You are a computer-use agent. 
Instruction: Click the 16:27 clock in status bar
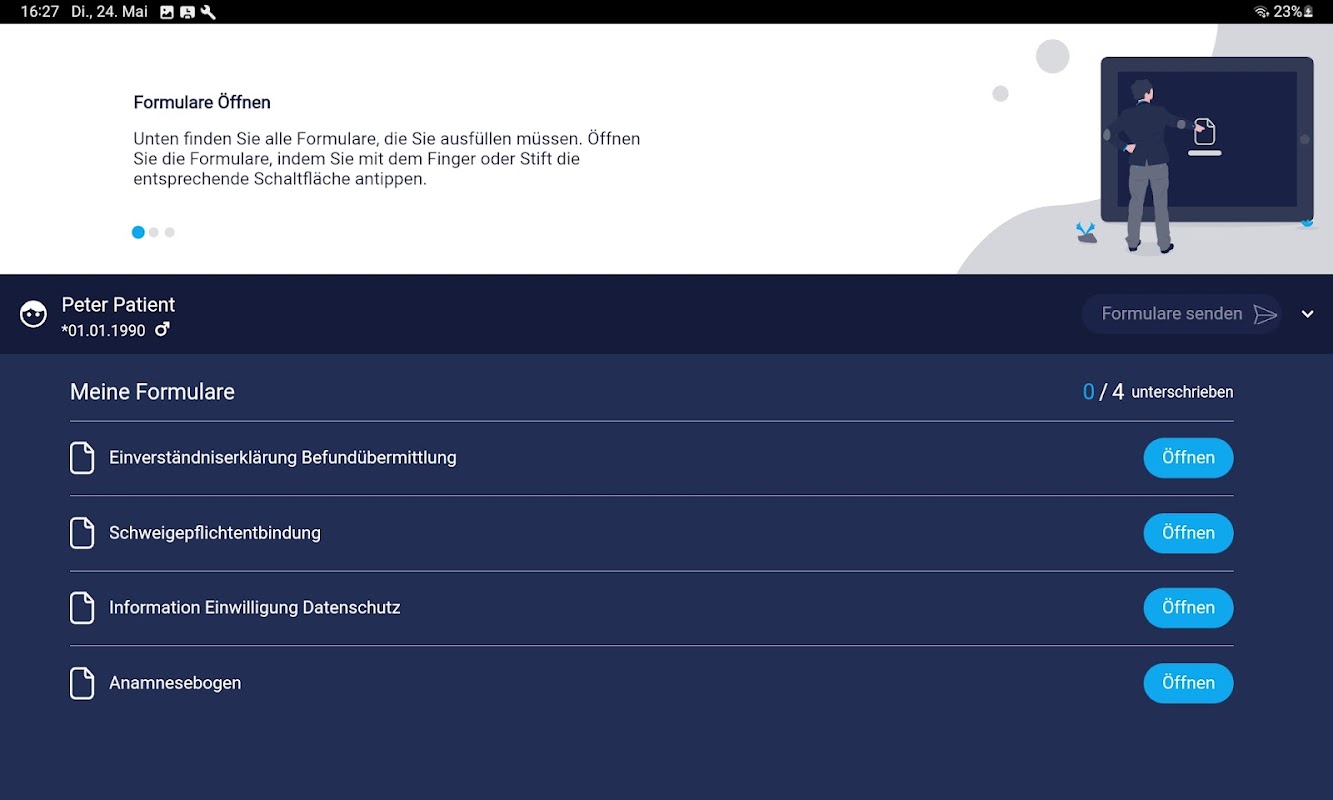tap(39, 12)
